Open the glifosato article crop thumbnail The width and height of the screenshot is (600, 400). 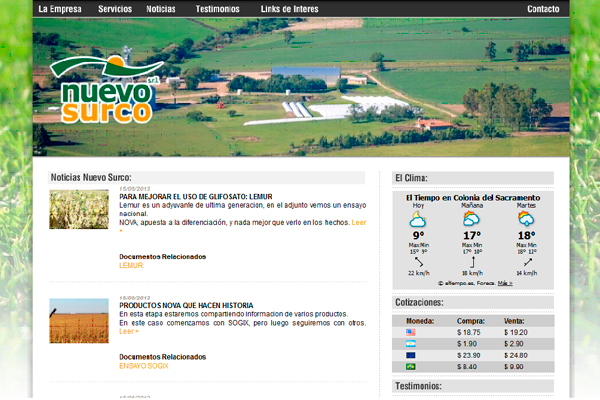[79, 209]
